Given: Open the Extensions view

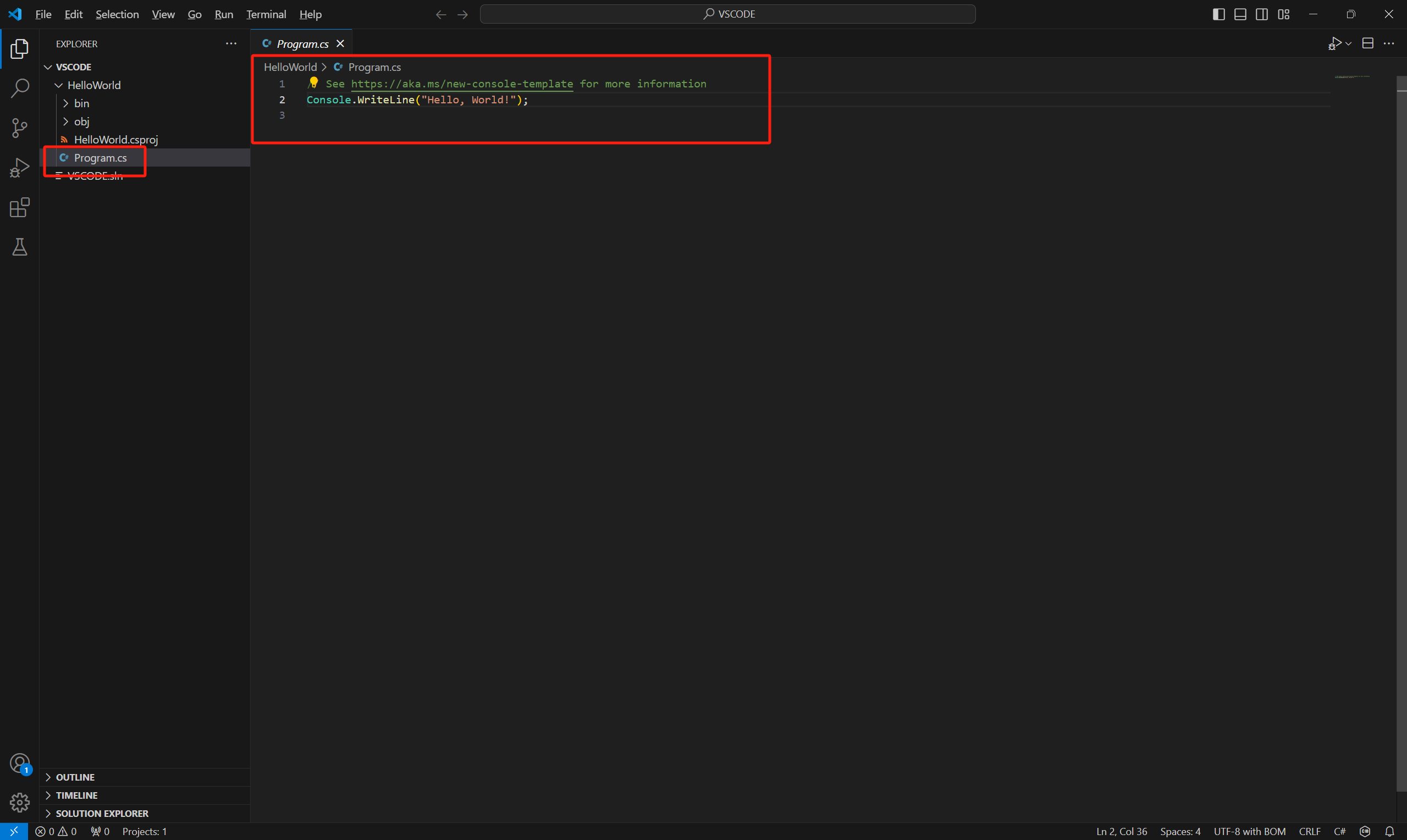Looking at the screenshot, I should pyautogui.click(x=19, y=208).
